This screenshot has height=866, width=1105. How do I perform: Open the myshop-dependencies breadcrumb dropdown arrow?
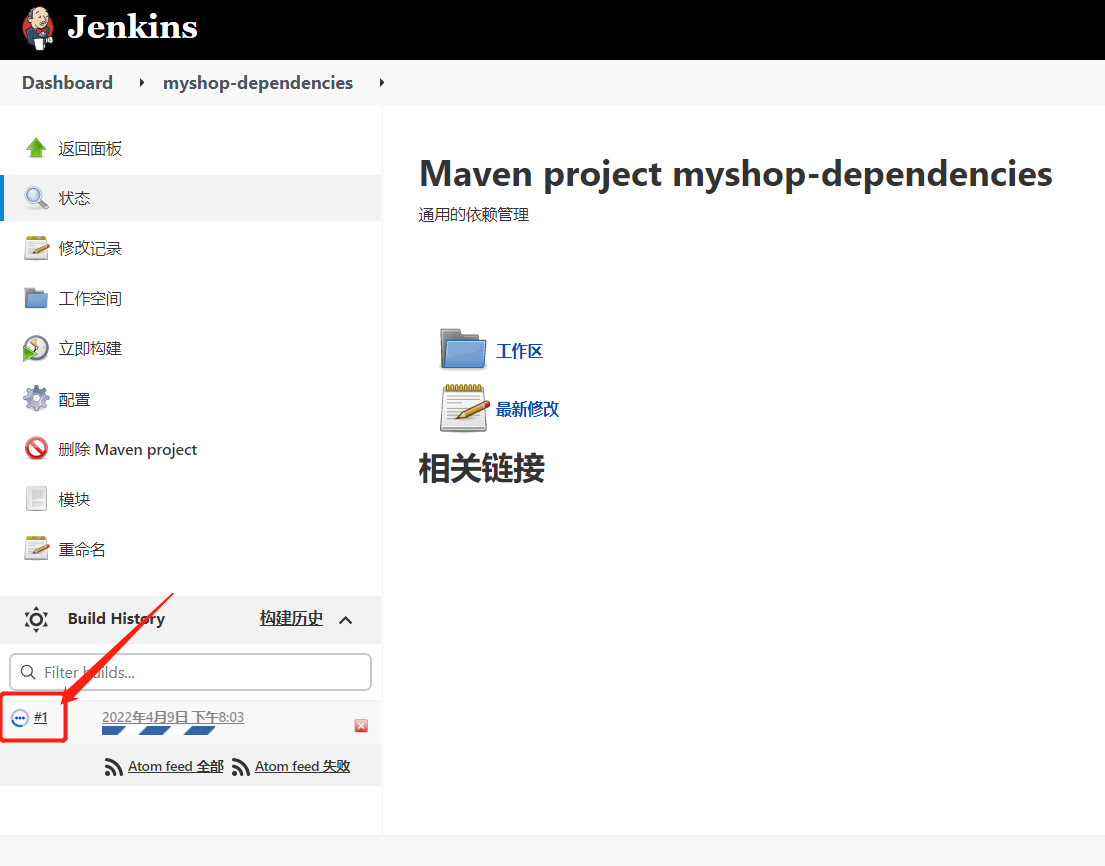coord(381,82)
